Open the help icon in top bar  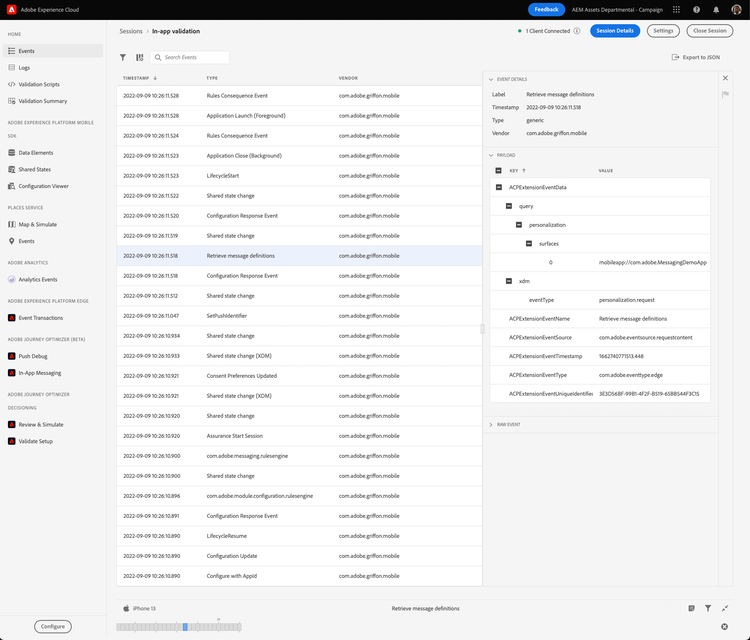696,10
